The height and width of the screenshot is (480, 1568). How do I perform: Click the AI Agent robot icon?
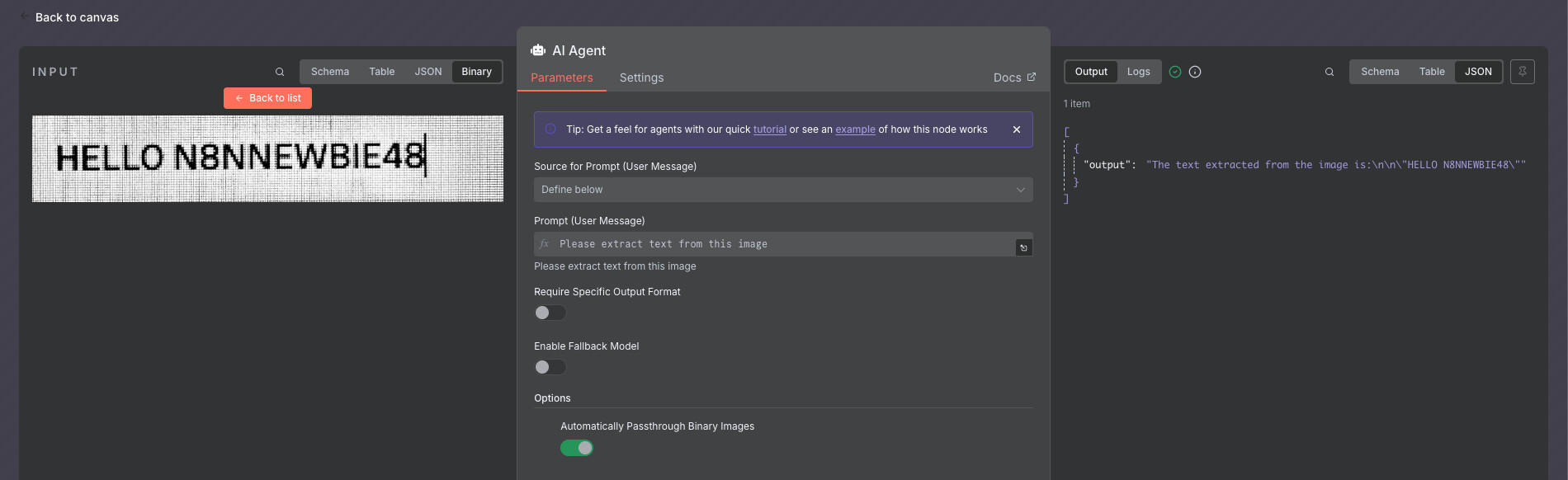538,50
